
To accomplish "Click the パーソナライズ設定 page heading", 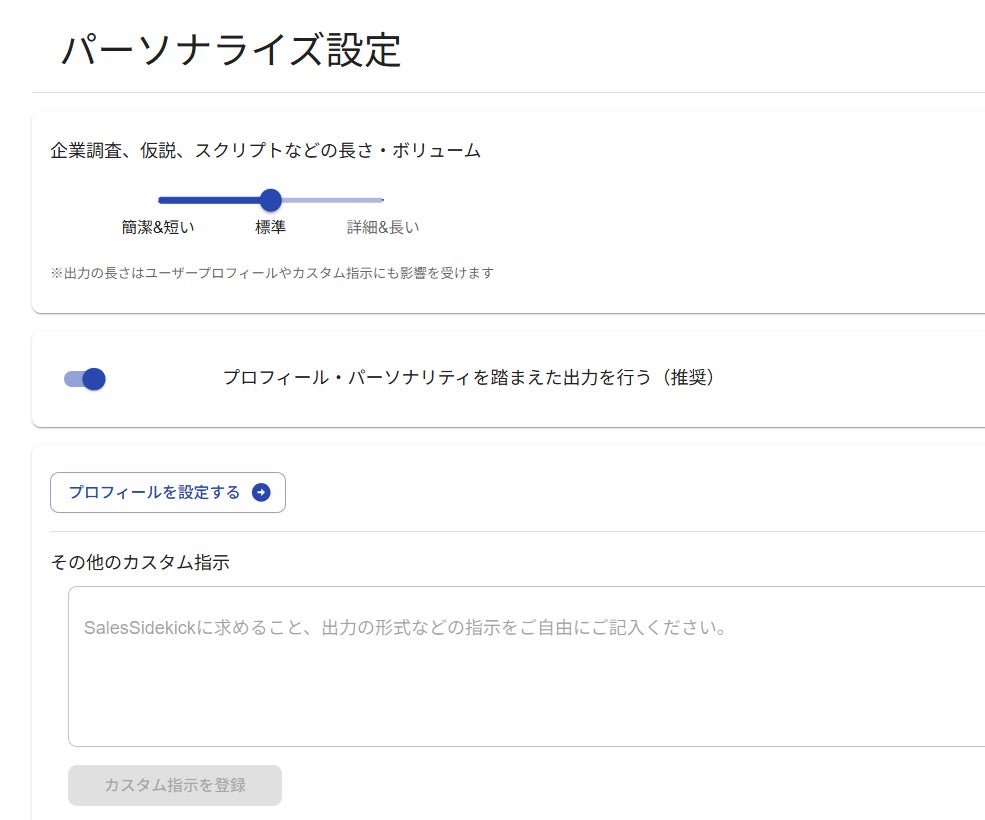I will [x=231, y=50].
